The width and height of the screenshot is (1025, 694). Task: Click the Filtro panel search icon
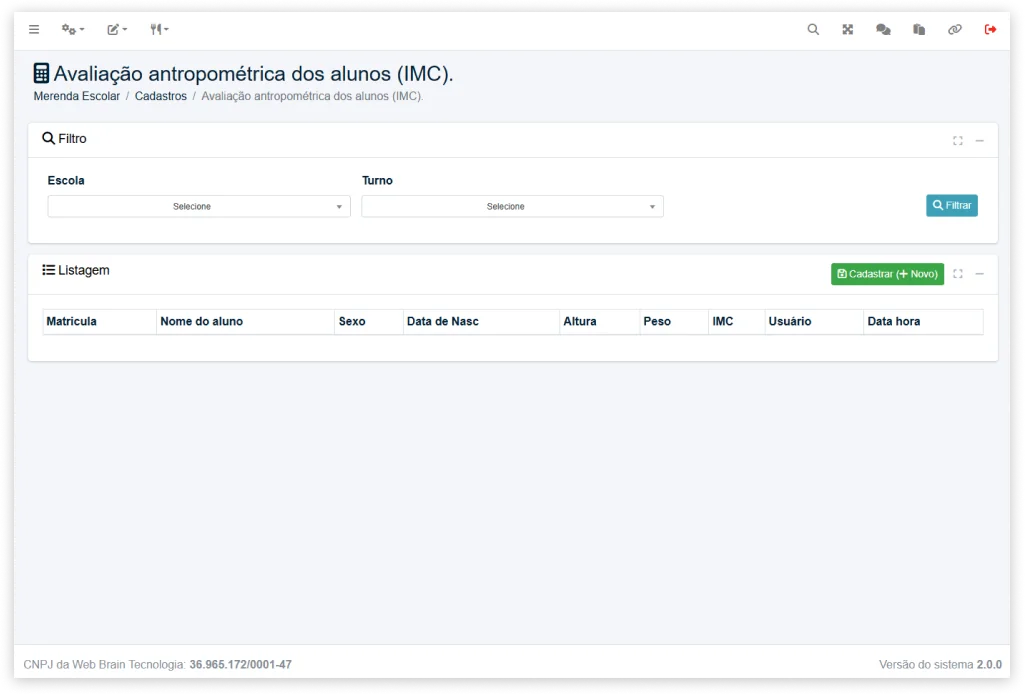[48, 139]
